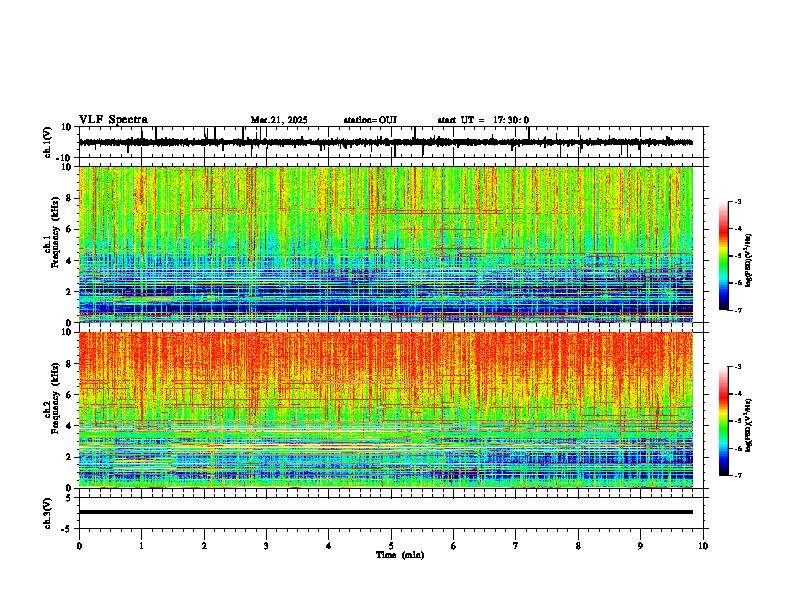
Task: Click the "Time (min)" axis title
Action: coord(400,555)
